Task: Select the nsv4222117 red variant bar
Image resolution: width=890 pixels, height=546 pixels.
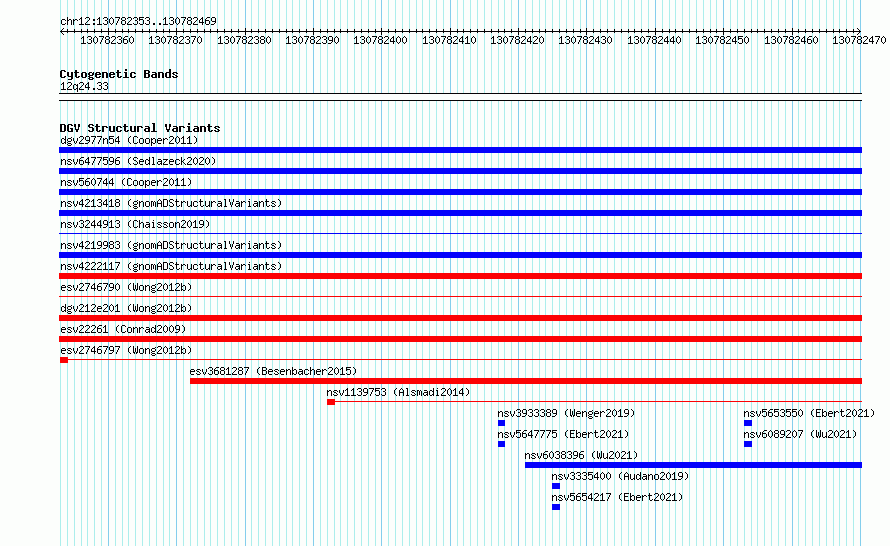Action: pos(460,276)
